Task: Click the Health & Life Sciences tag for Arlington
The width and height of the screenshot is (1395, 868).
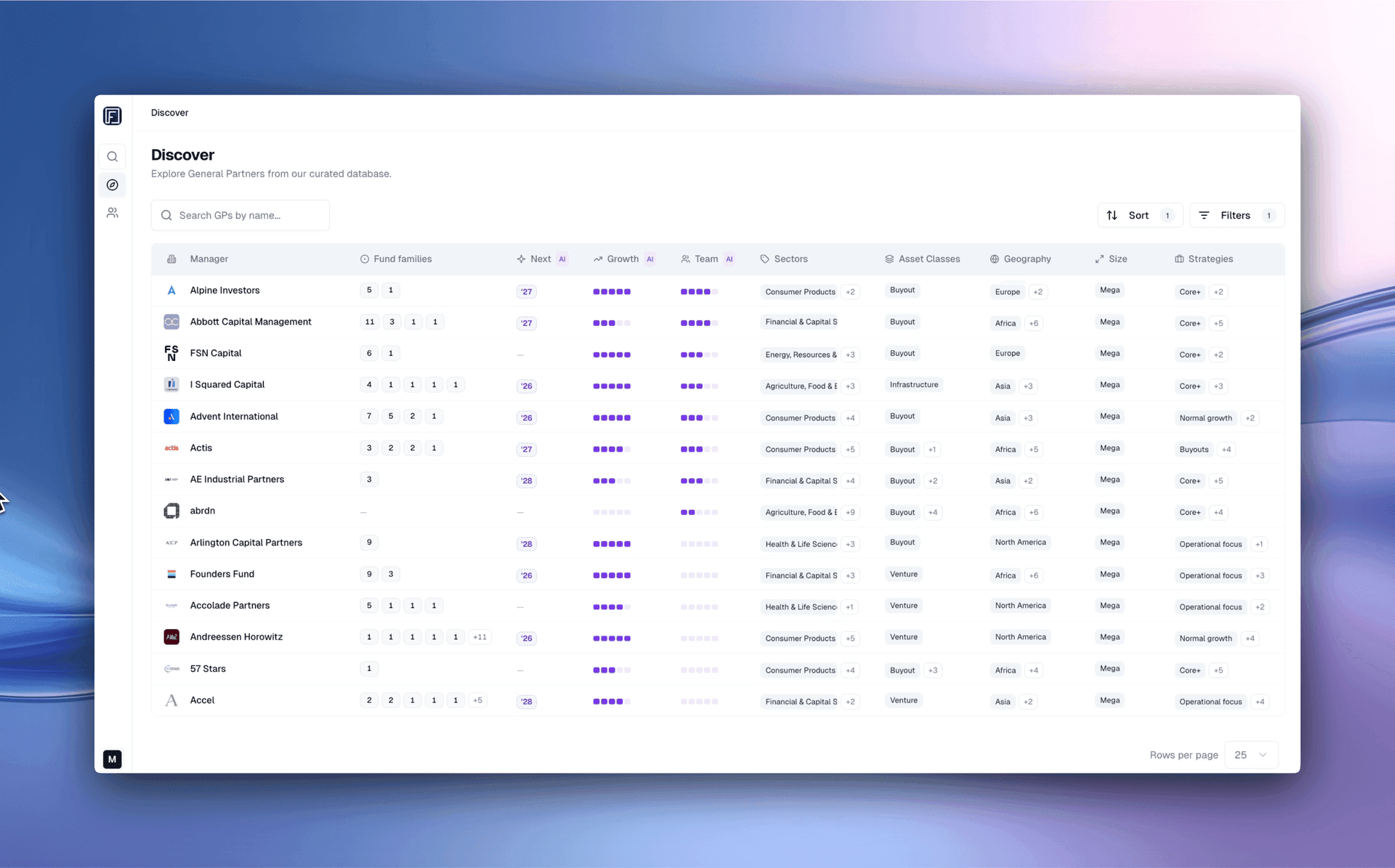Action: [x=801, y=544]
